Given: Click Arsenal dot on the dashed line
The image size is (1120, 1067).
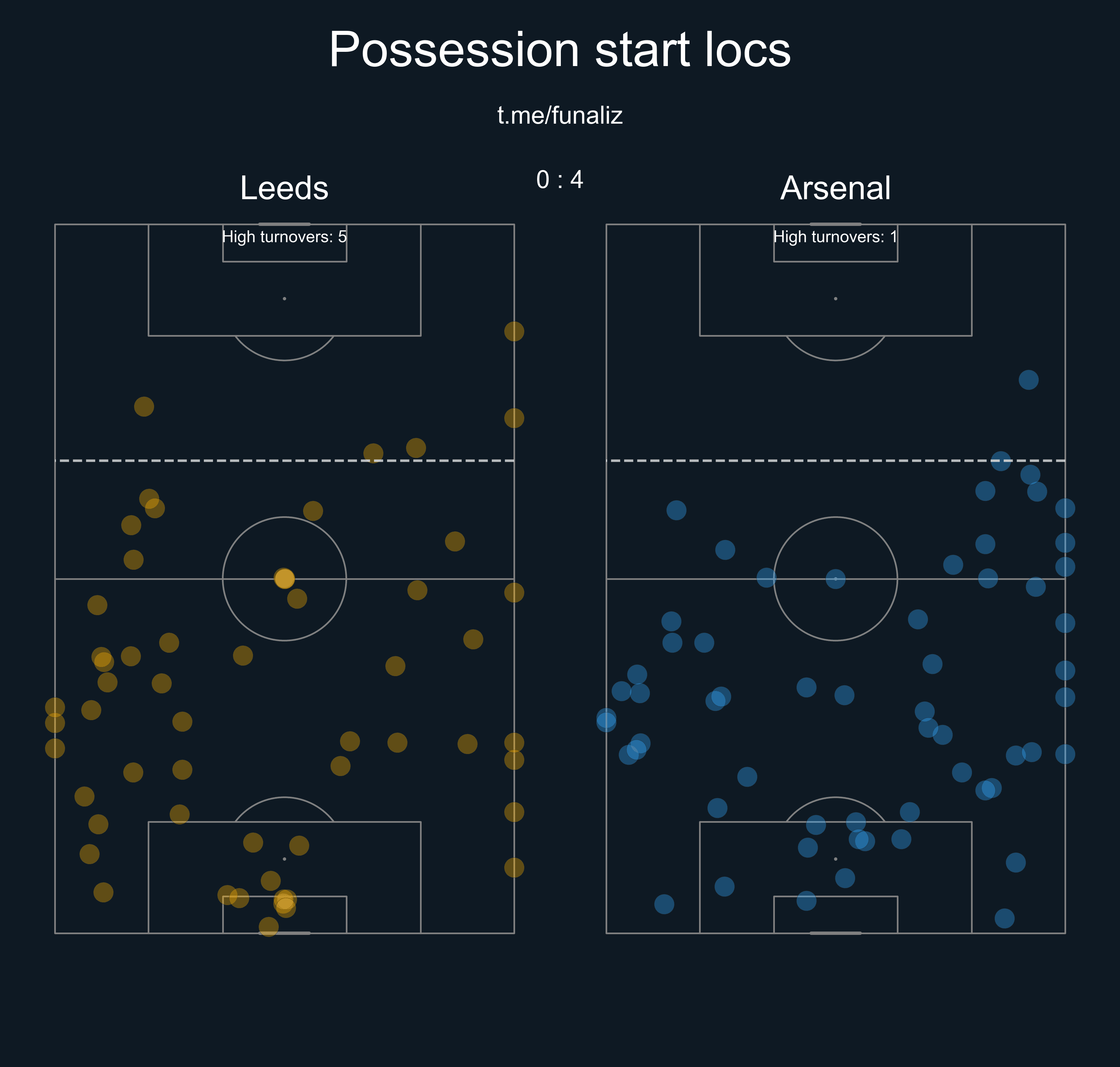Looking at the screenshot, I should click(x=1000, y=461).
